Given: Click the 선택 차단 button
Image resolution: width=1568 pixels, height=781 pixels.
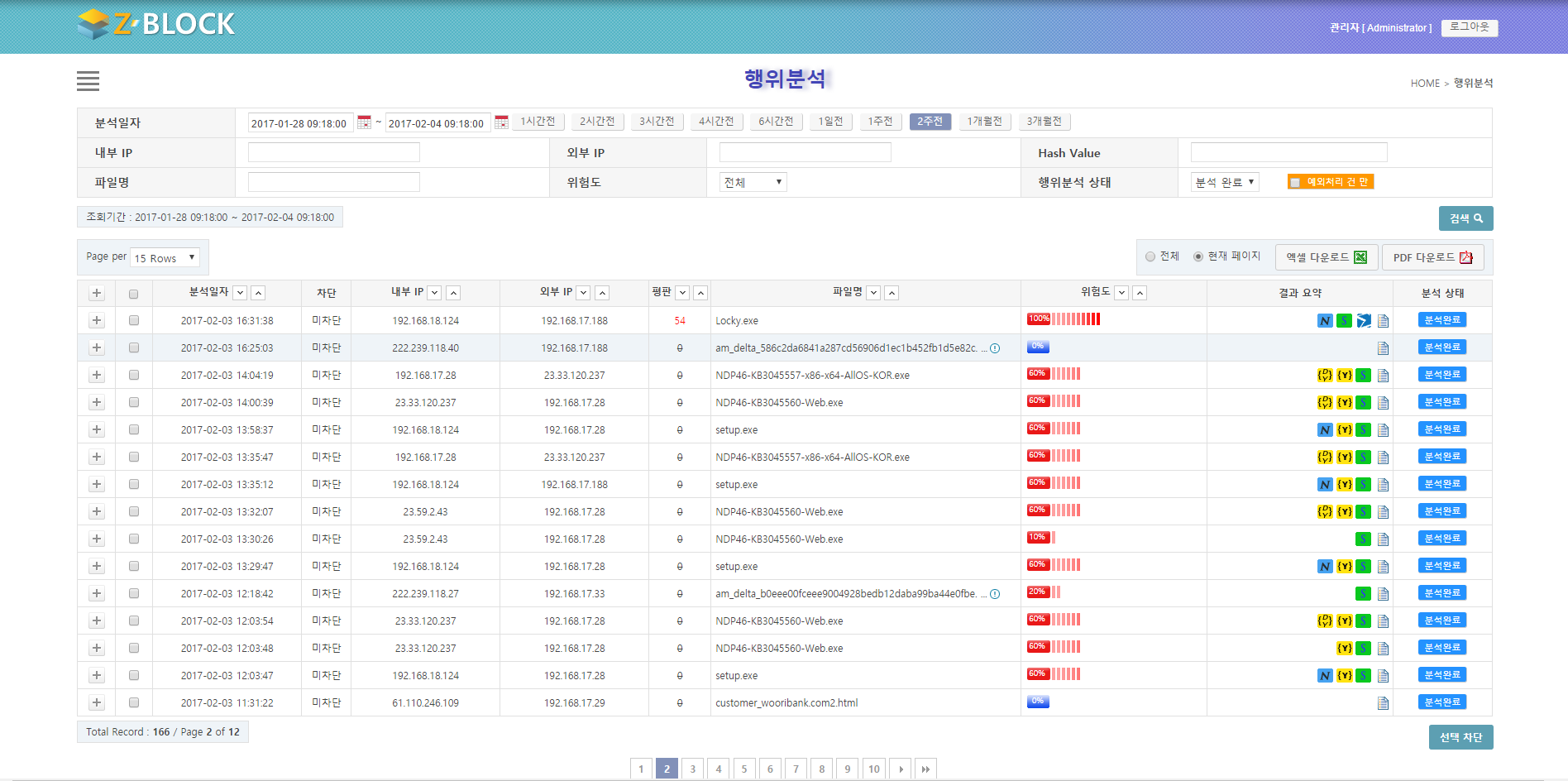Looking at the screenshot, I should pyautogui.click(x=1460, y=737).
